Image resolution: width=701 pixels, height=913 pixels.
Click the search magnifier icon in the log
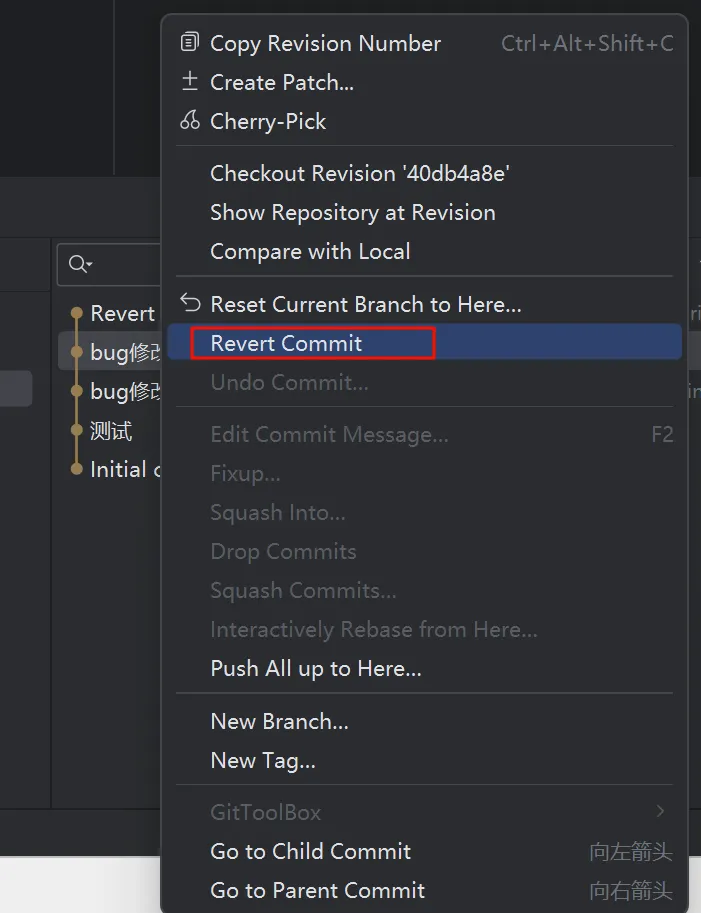77,265
